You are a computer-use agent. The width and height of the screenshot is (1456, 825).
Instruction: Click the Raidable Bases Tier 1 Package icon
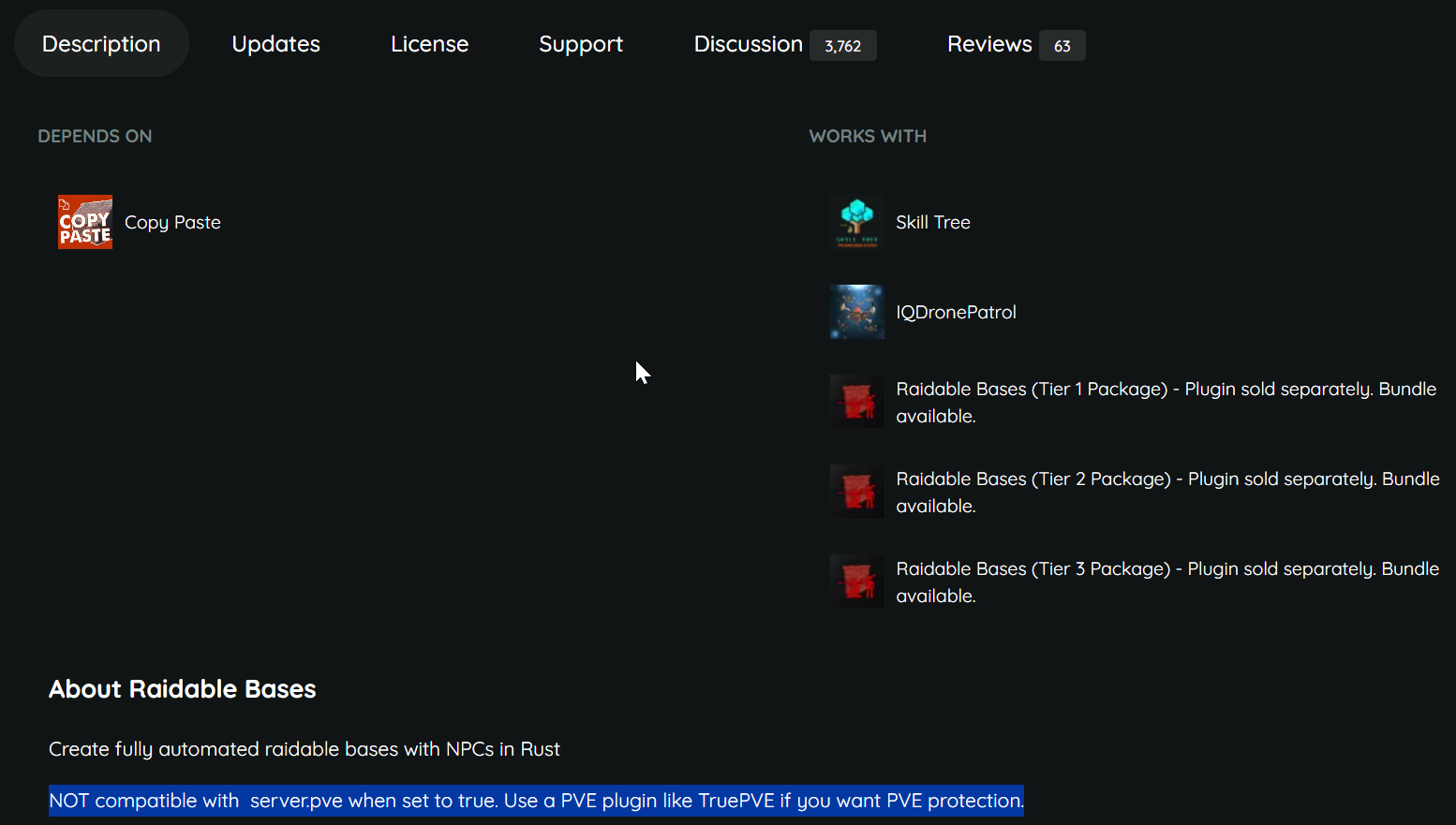tap(857, 402)
